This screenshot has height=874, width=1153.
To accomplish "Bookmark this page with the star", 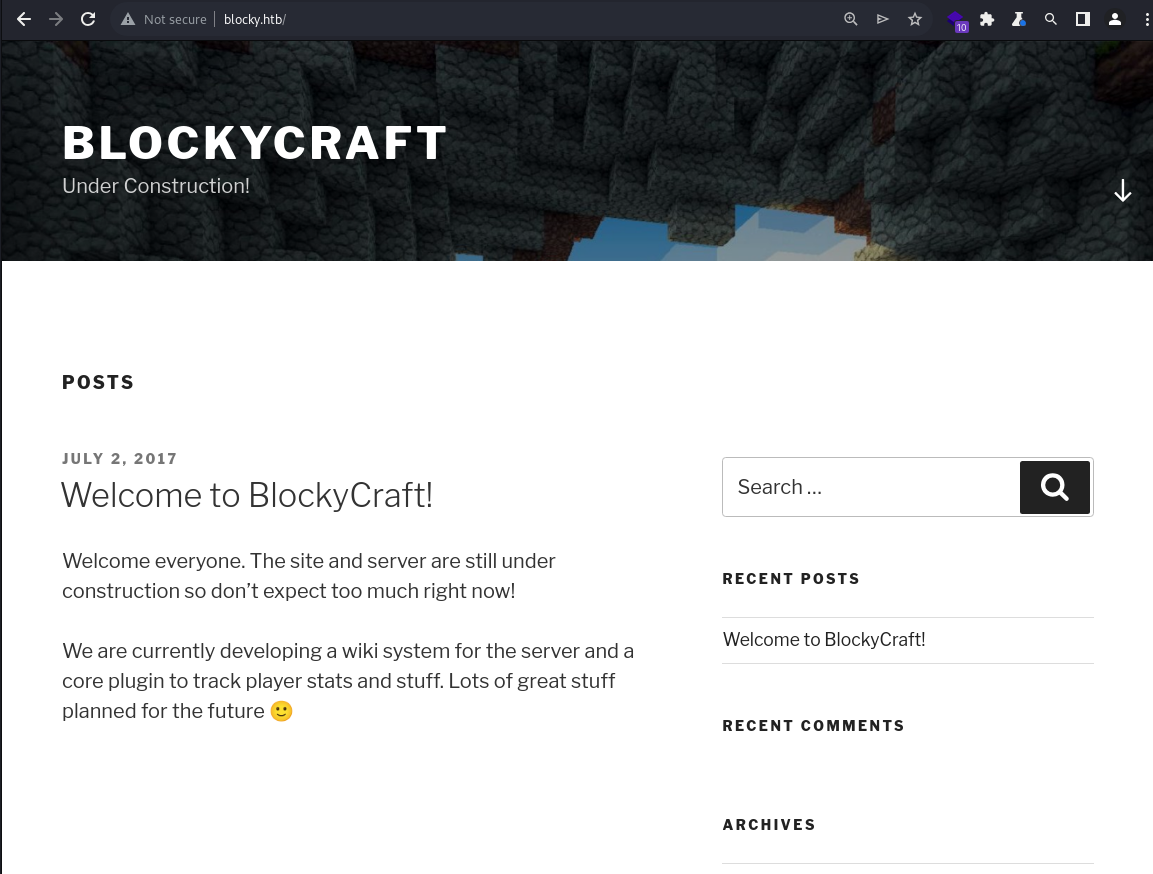I will (x=915, y=19).
